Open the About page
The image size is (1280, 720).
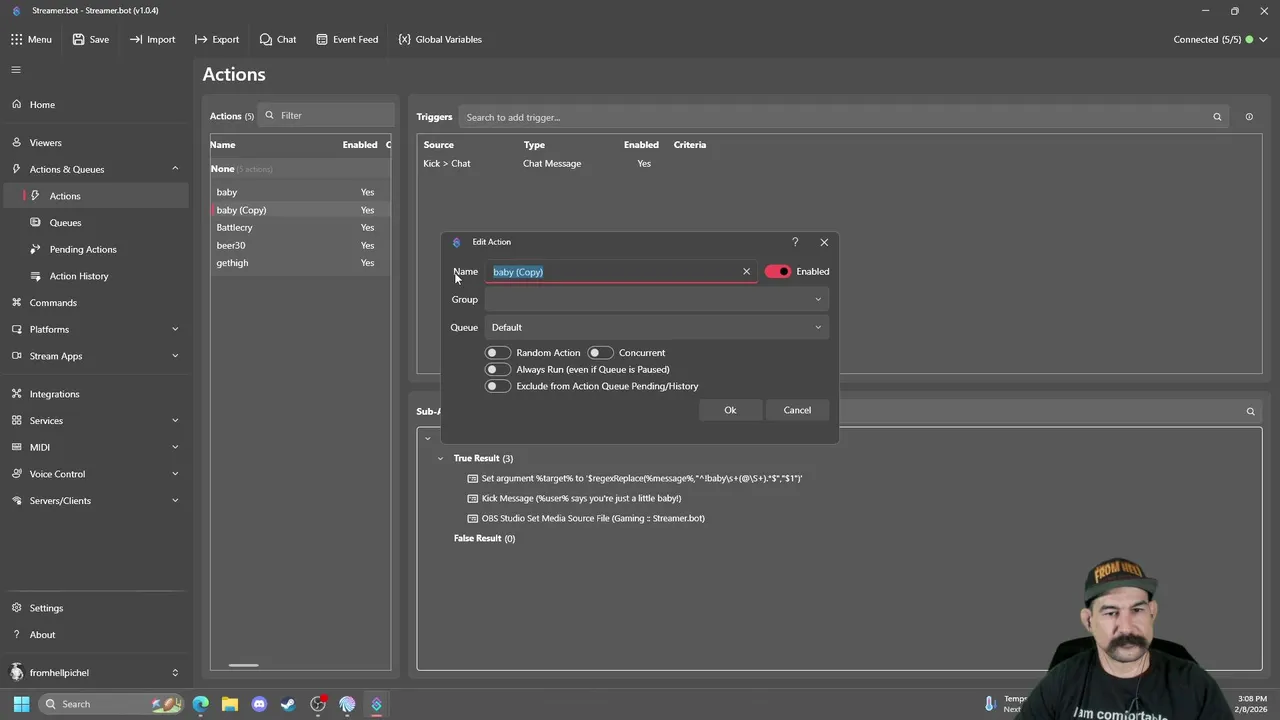pos(95,634)
